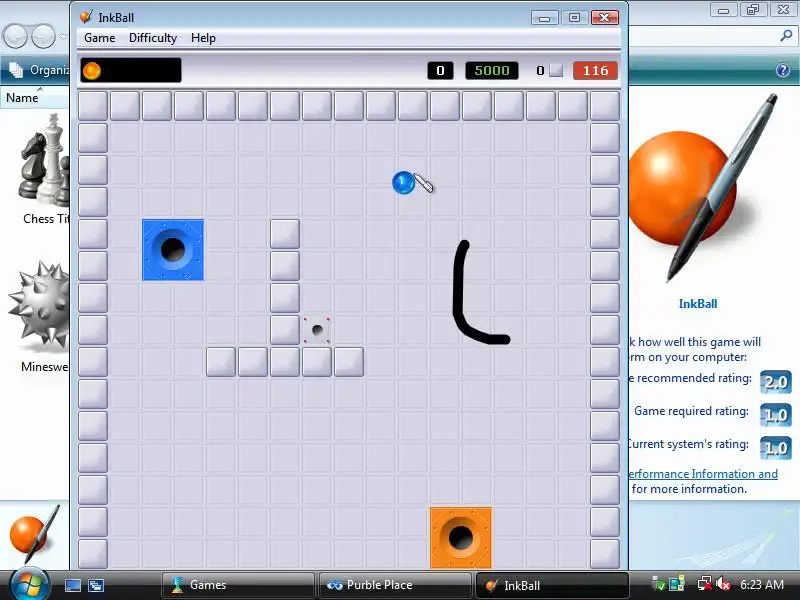Click Games Explorer help icon
800x600 pixels.
click(783, 70)
